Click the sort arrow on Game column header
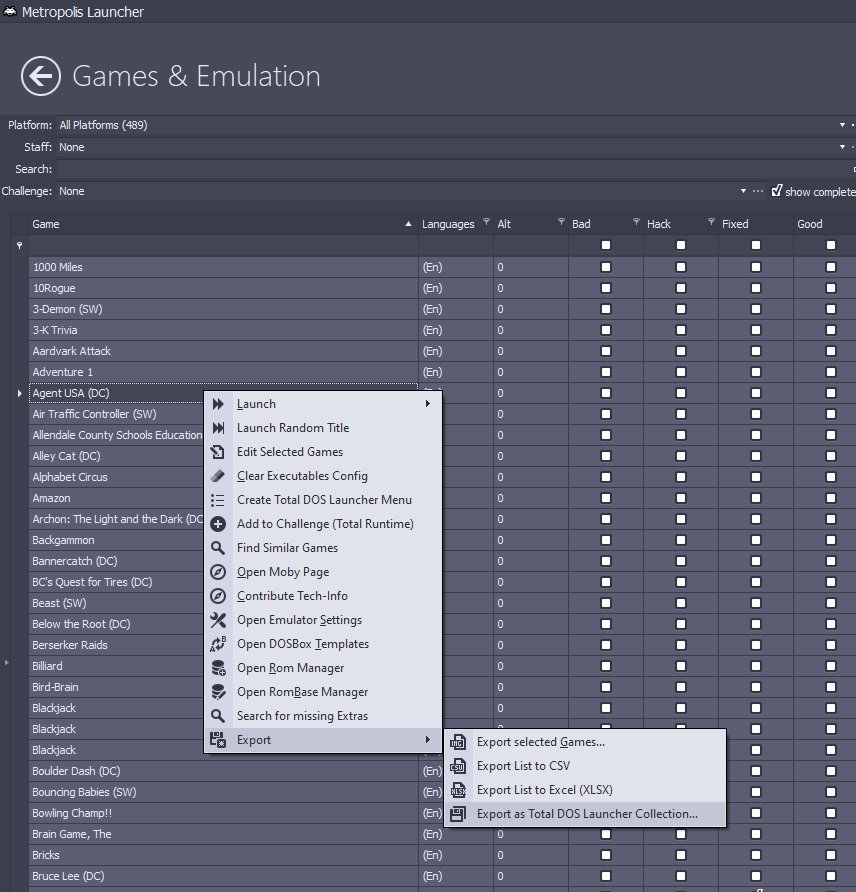Image resolution: width=856 pixels, height=892 pixels. [x=408, y=224]
